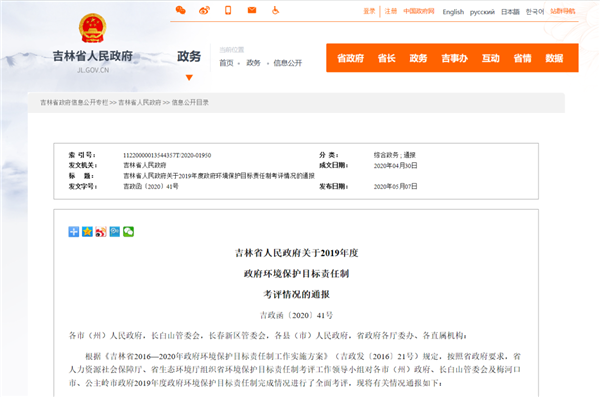
Task: Open the 互动 menu item
Action: pos(491,58)
